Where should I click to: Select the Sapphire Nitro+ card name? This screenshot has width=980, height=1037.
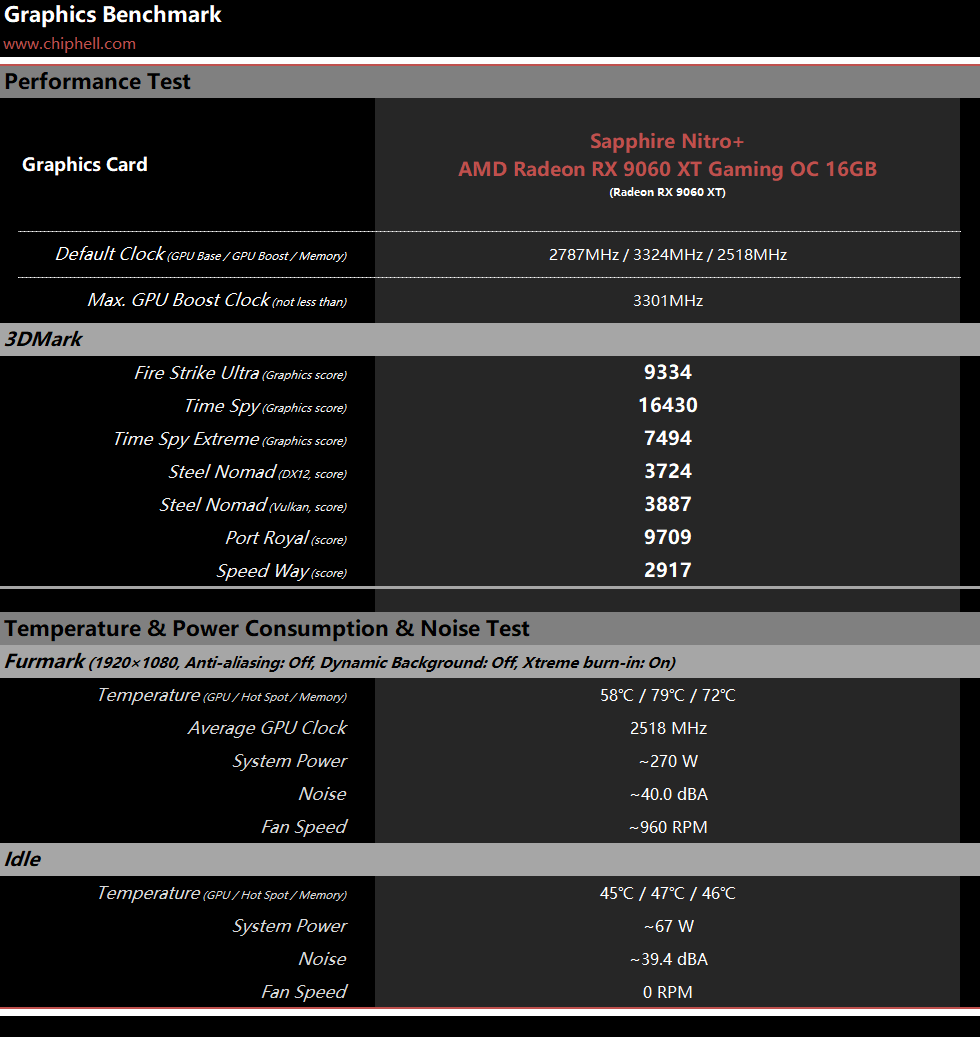667,141
